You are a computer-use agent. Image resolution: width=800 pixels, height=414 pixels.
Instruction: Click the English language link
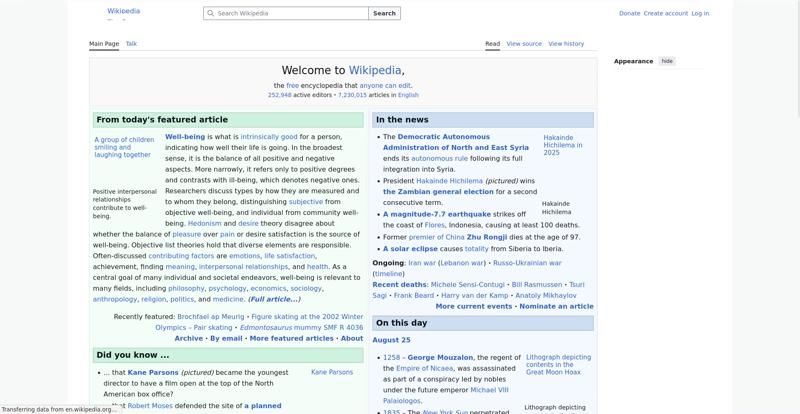pyautogui.click(x=408, y=95)
